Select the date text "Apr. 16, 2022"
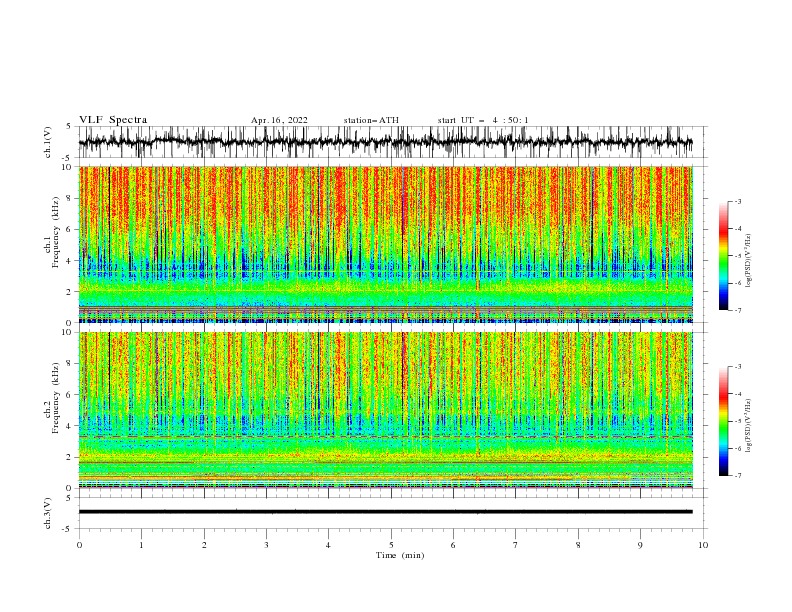Image resolution: width=792 pixels, height=612 pixels. (x=279, y=120)
